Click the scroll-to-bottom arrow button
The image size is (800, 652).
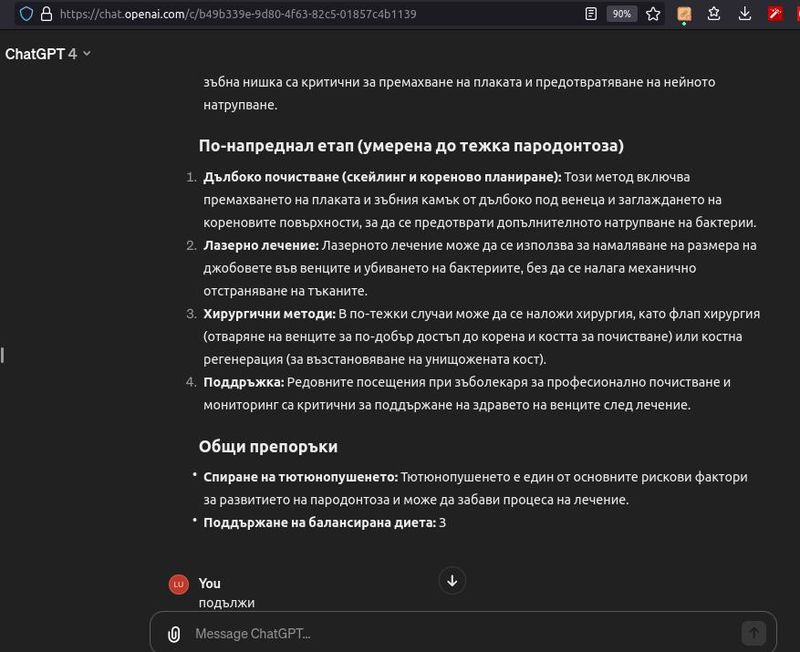coord(452,580)
